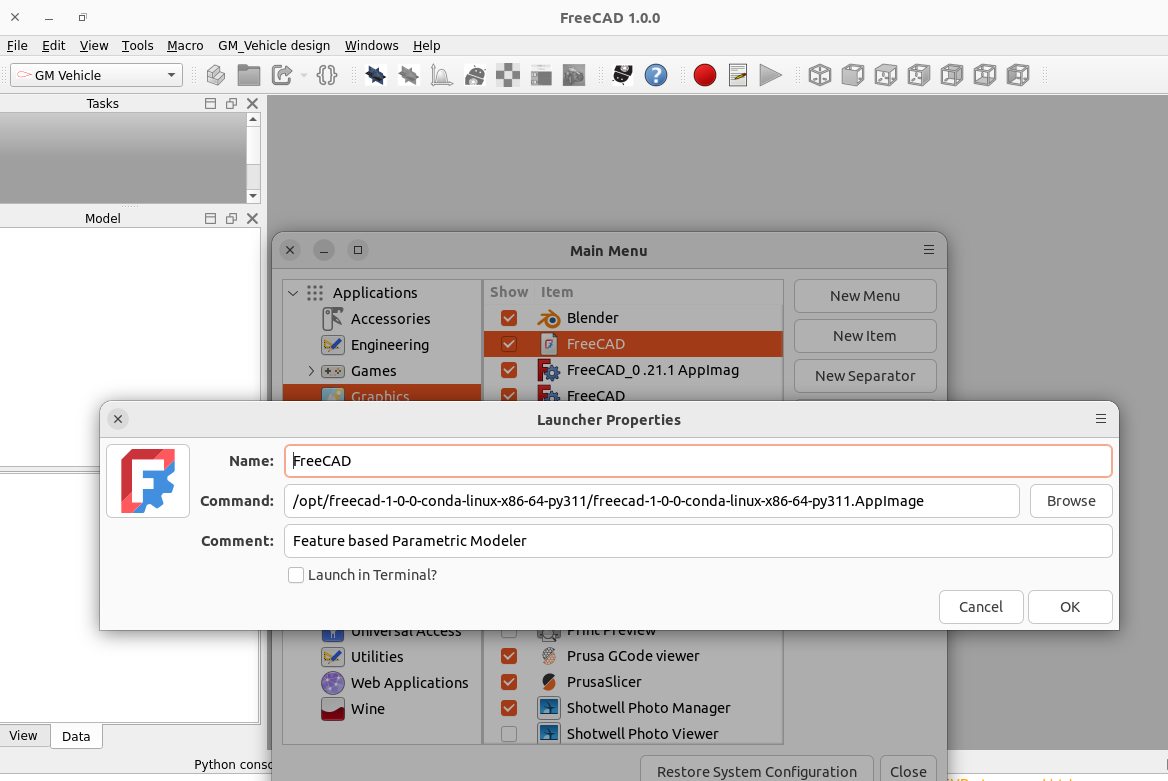Expand the Games category
Viewport: 1168px width, 781px height.
point(311,371)
